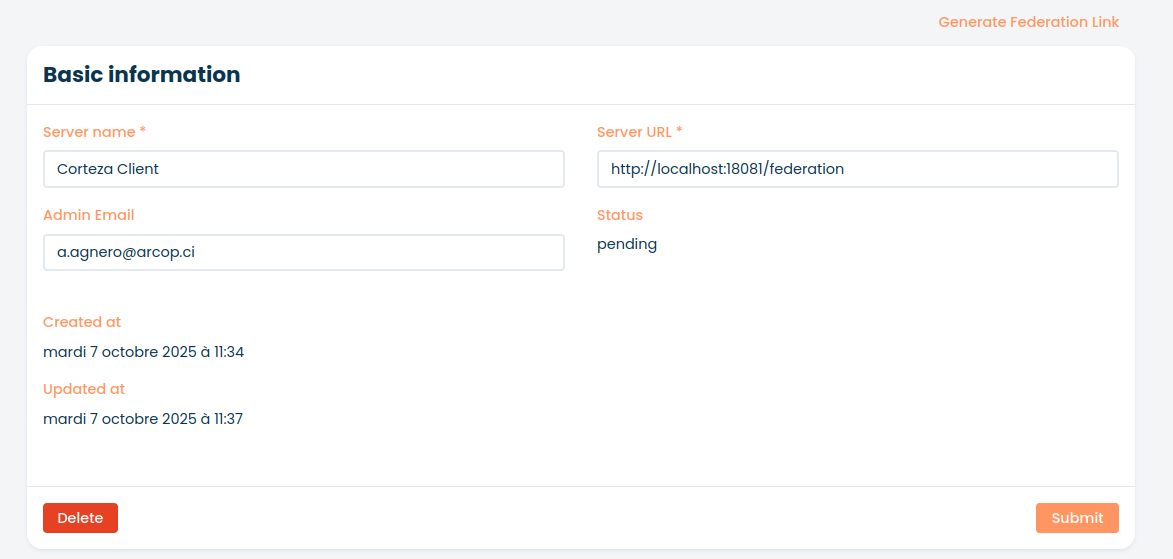
Task: Click the Updated at label
Action: click(x=84, y=389)
